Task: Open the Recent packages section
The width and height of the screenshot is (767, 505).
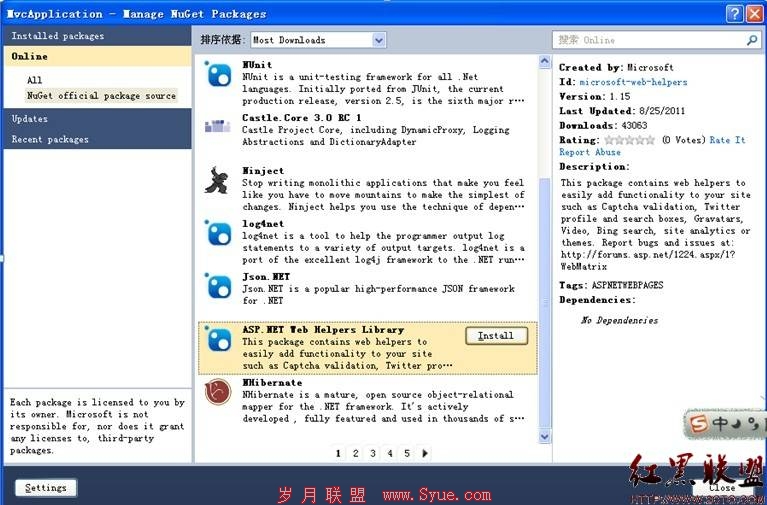Action: (x=97, y=139)
